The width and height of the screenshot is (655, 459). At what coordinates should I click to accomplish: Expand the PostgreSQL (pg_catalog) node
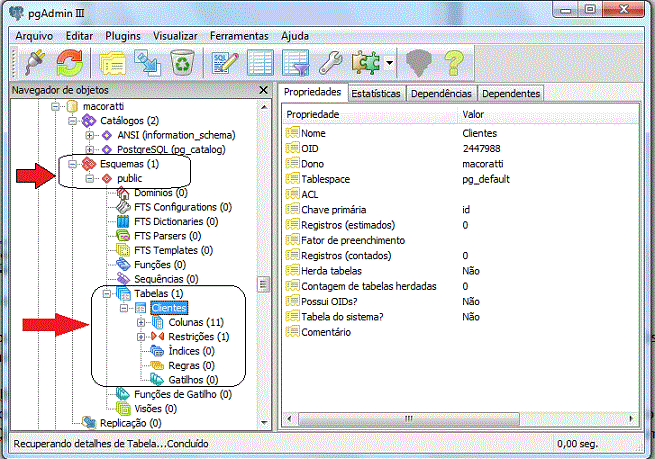tap(89, 150)
